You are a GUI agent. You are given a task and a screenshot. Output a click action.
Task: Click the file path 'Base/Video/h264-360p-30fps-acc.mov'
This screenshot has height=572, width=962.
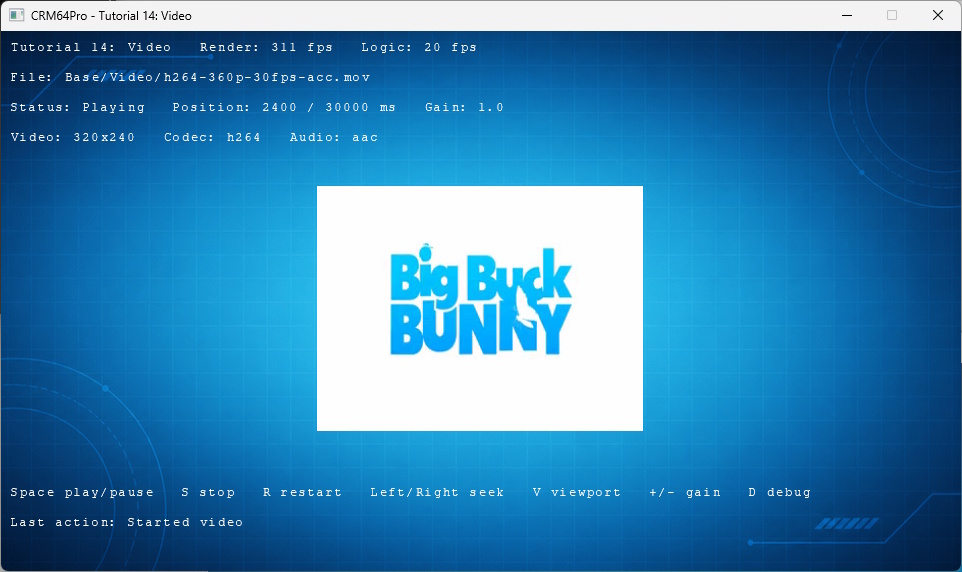tap(217, 77)
